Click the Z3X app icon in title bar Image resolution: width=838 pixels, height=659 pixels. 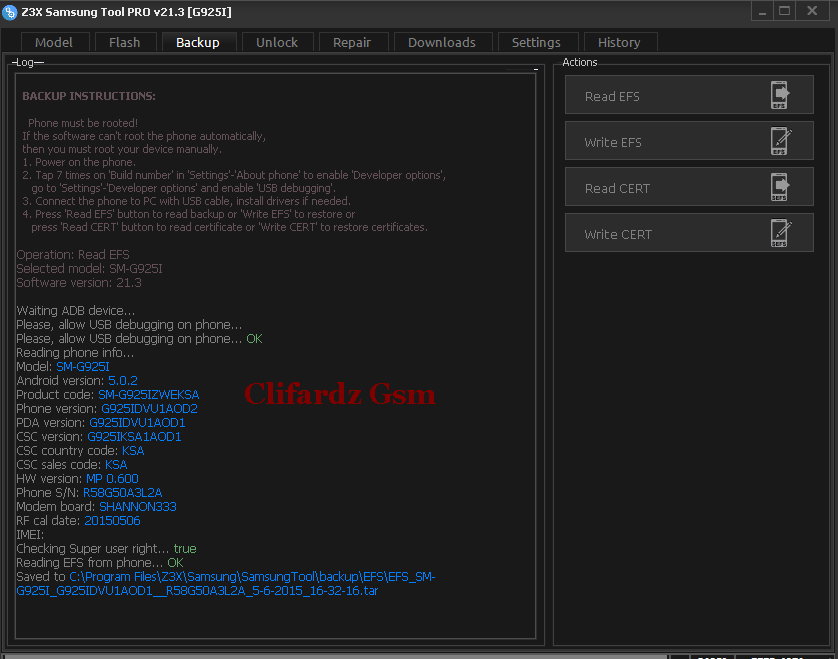click(10, 11)
